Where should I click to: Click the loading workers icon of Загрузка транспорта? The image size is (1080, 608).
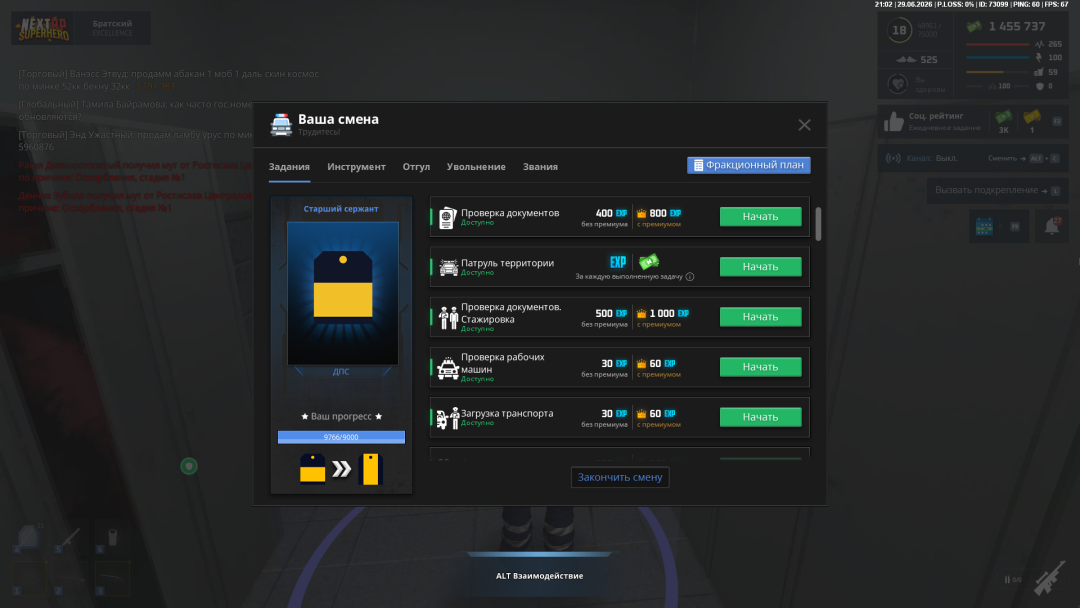coord(448,417)
